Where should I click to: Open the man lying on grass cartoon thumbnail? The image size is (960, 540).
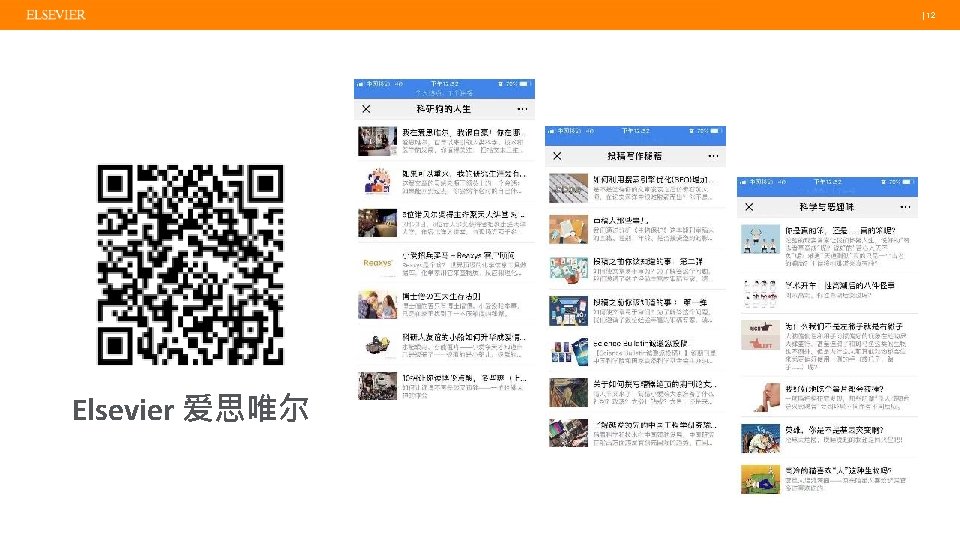(x=760, y=479)
